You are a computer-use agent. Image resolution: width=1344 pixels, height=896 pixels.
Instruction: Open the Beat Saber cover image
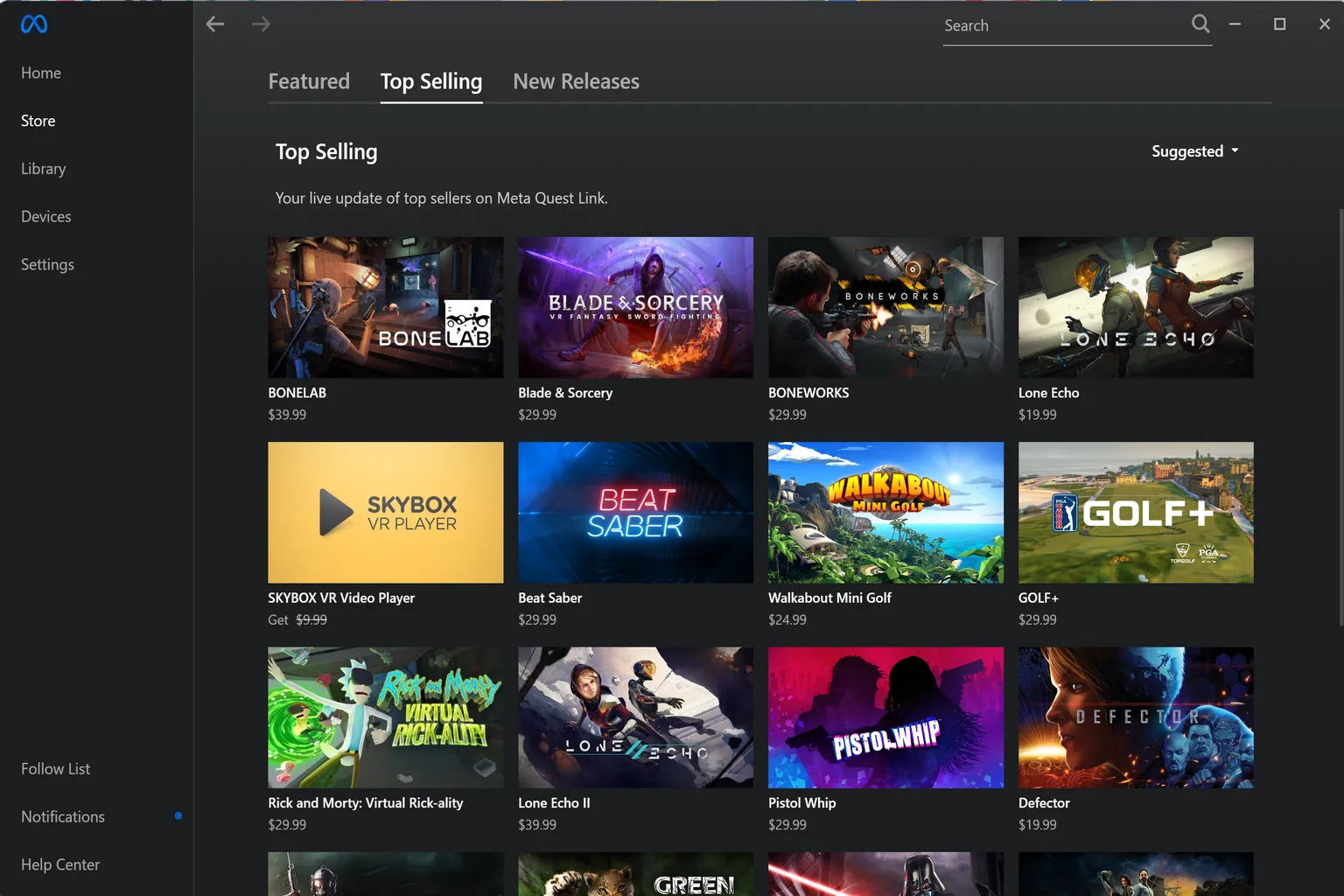635,512
